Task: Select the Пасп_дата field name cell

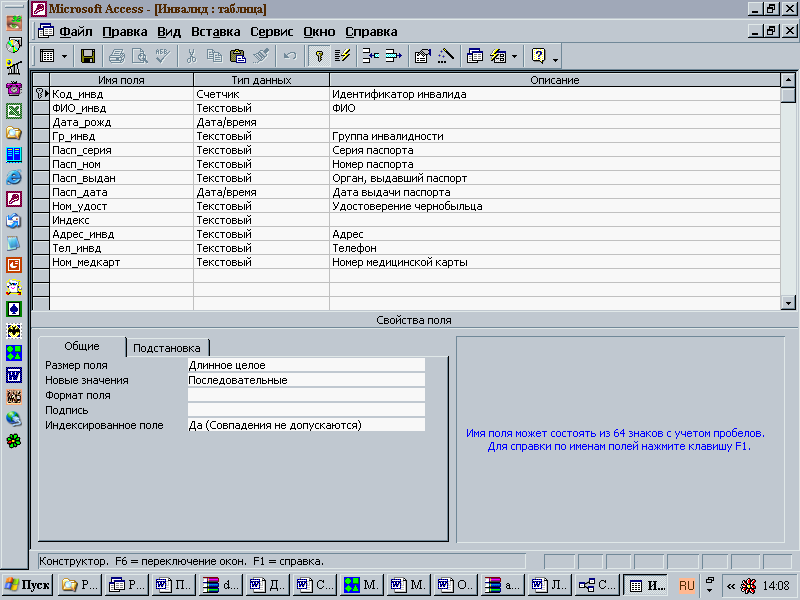Action: tap(120, 192)
